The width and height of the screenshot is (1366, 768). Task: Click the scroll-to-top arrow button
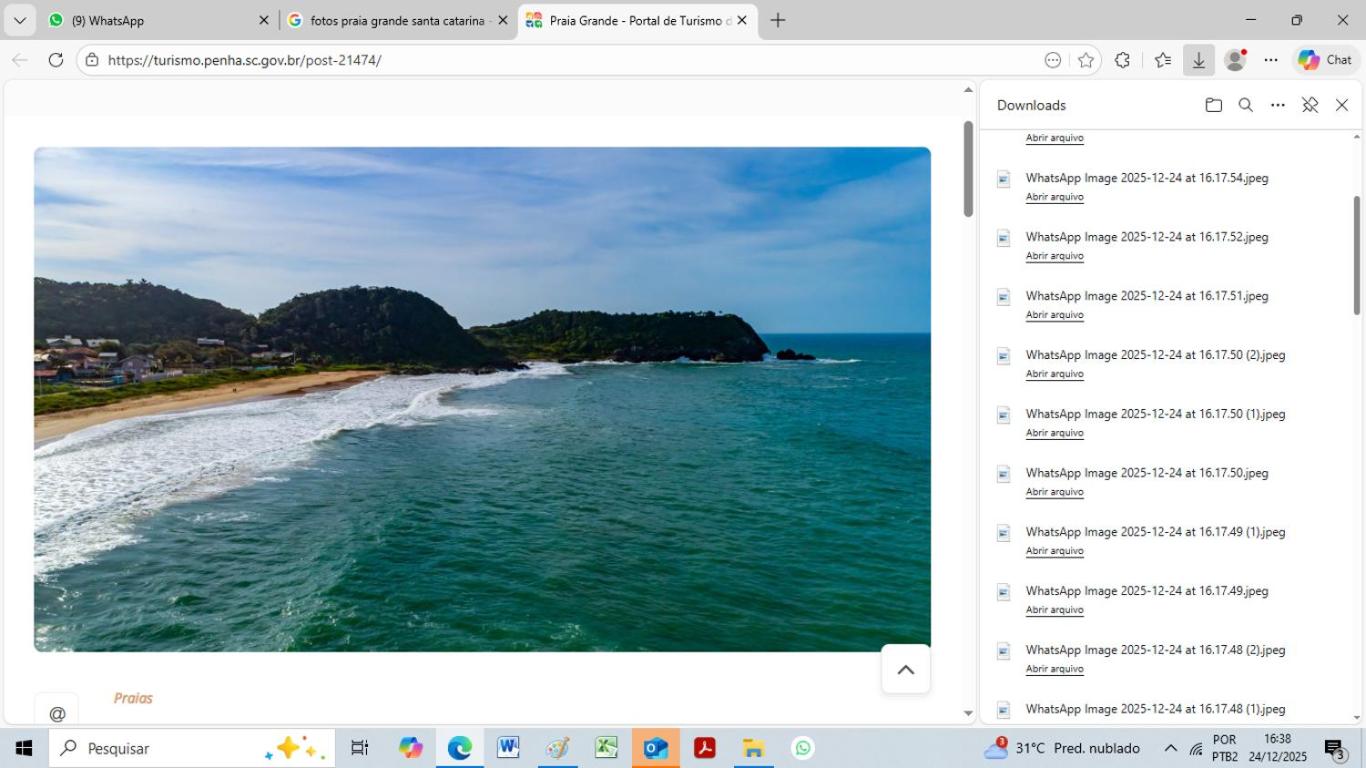point(905,670)
